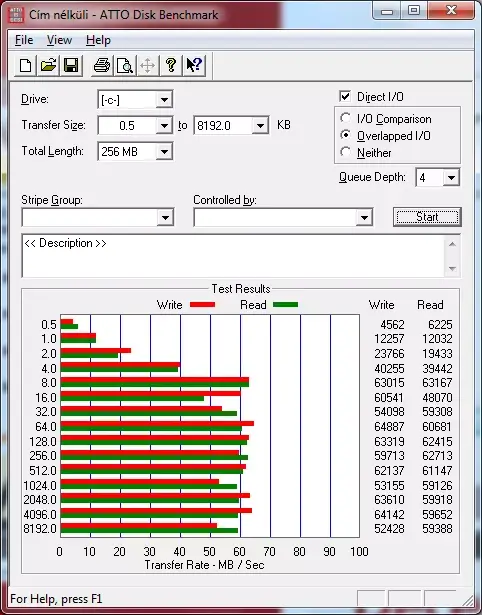Click the Write value 63015

(x=389, y=382)
